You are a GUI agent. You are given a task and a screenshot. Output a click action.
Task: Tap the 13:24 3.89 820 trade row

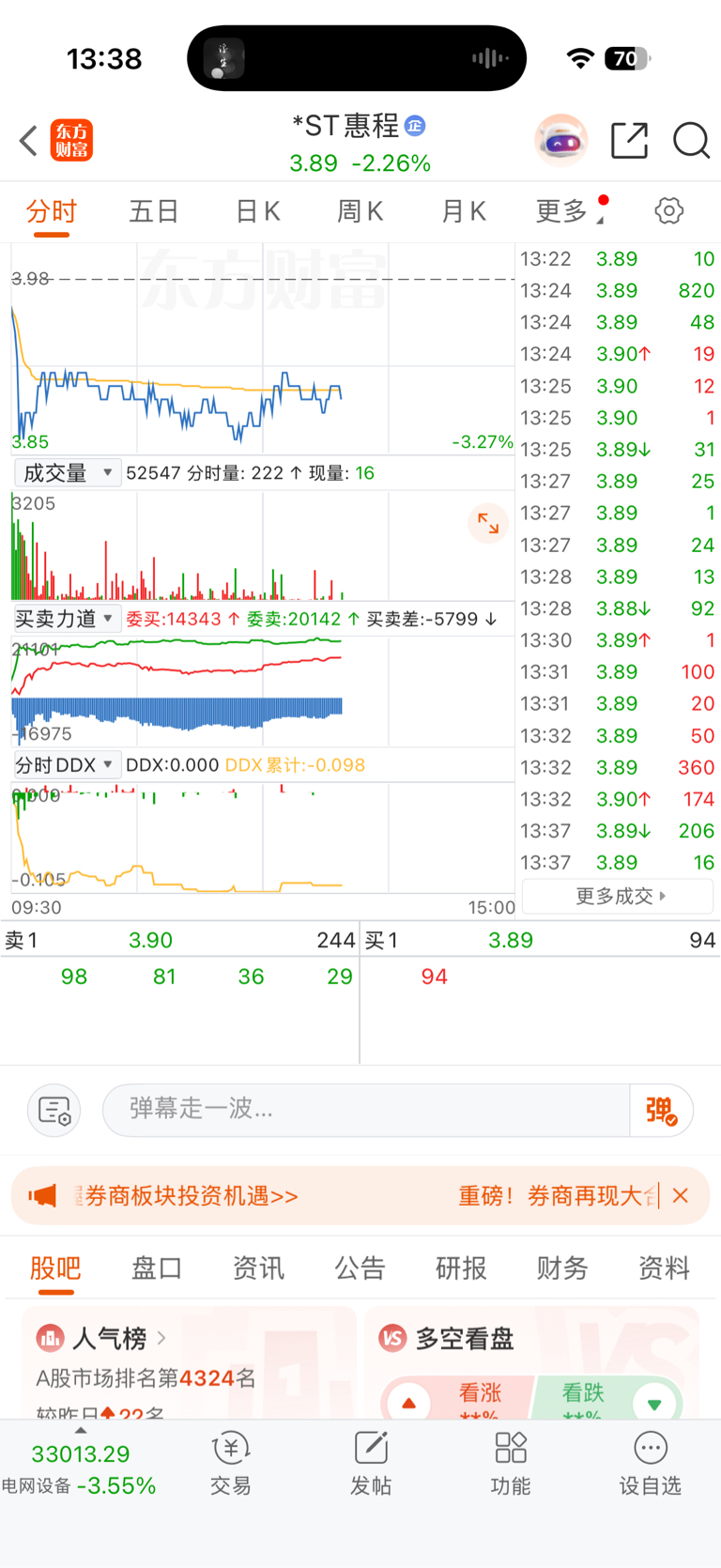[x=618, y=290]
